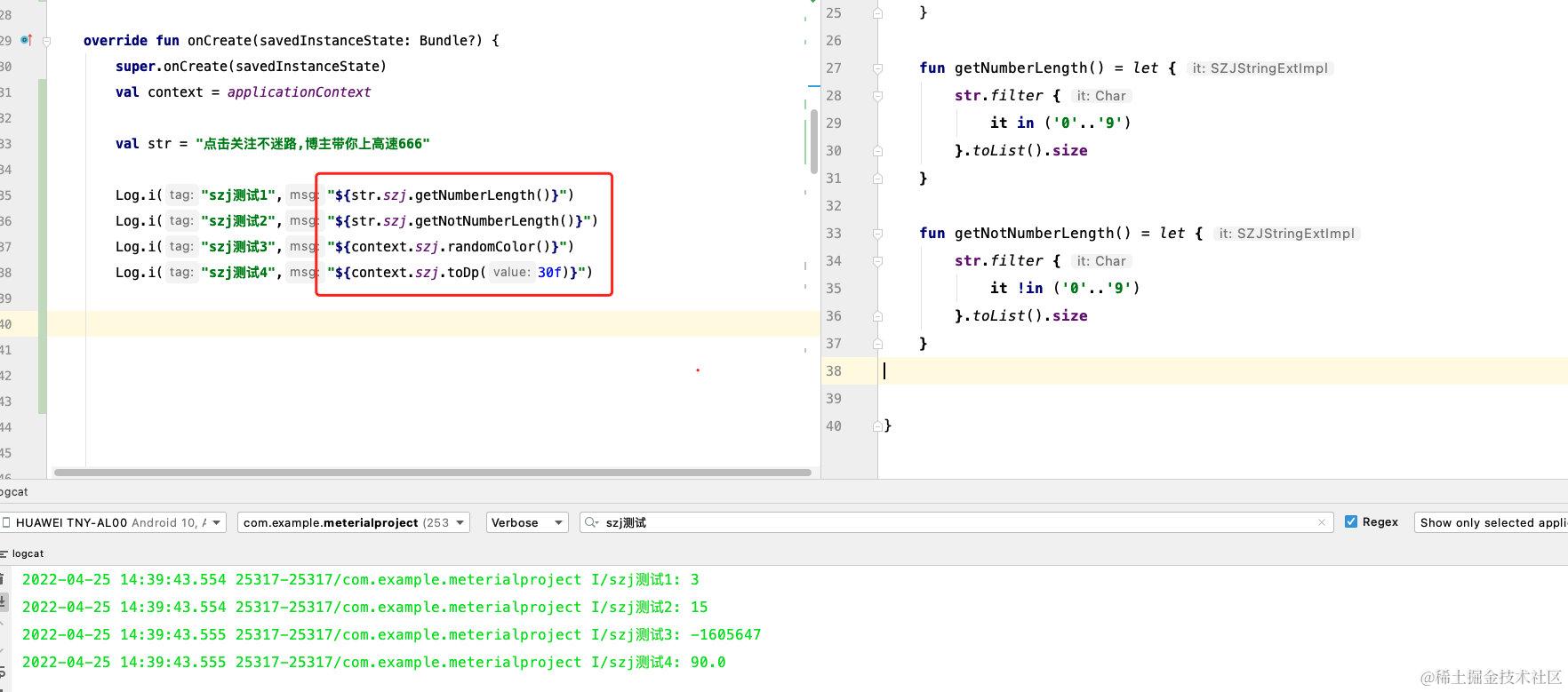Click the fold end marker at line 30
Viewport: 1568px width, 692px height.
click(x=877, y=151)
